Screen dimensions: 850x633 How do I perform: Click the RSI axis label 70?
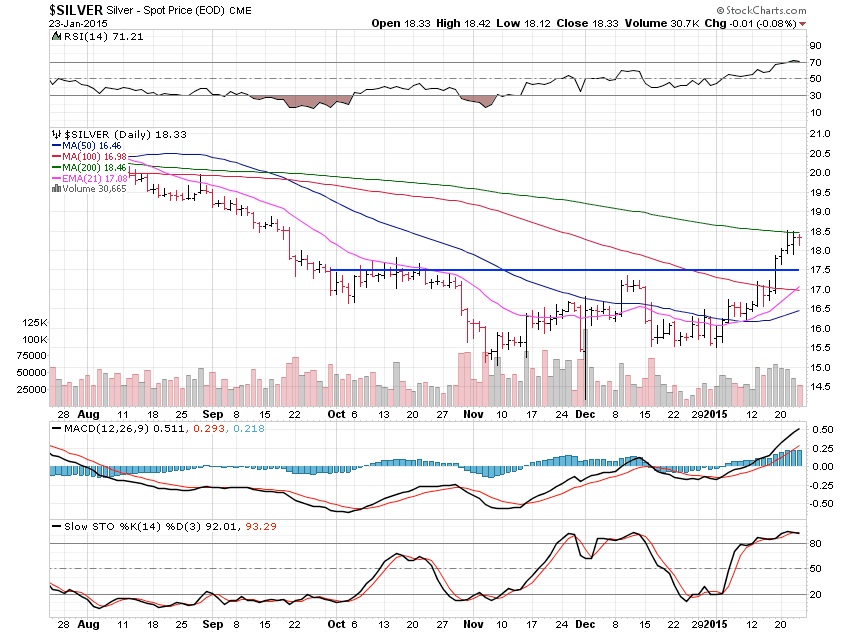point(816,62)
